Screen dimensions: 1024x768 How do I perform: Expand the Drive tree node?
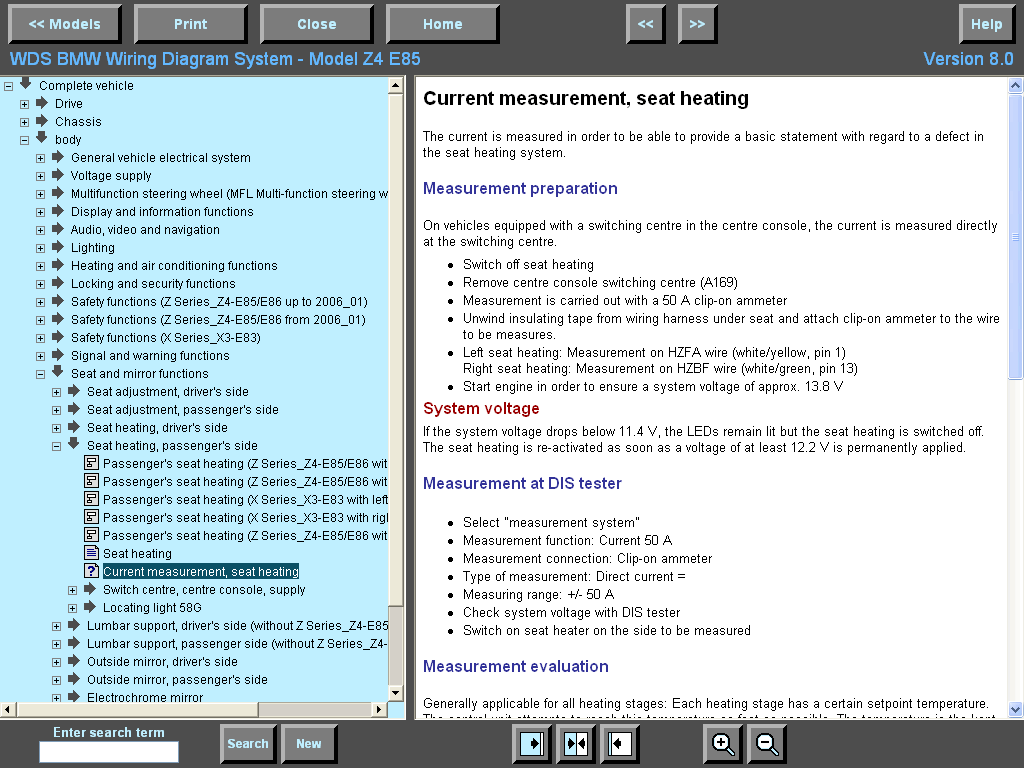click(24, 104)
